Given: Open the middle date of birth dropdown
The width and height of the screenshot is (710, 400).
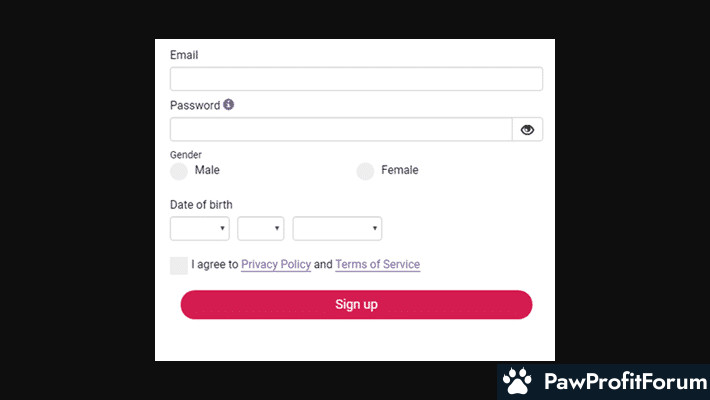Looking at the screenshot, I should [260, 229].
